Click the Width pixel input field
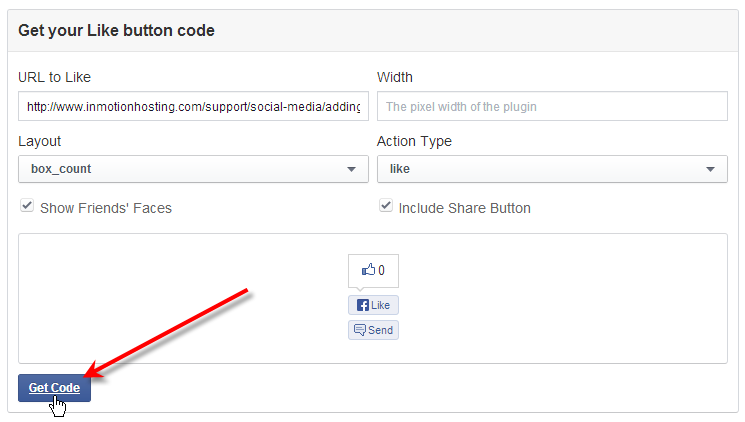The height and width of the screenshot is (422, 745). coord(551,106)
